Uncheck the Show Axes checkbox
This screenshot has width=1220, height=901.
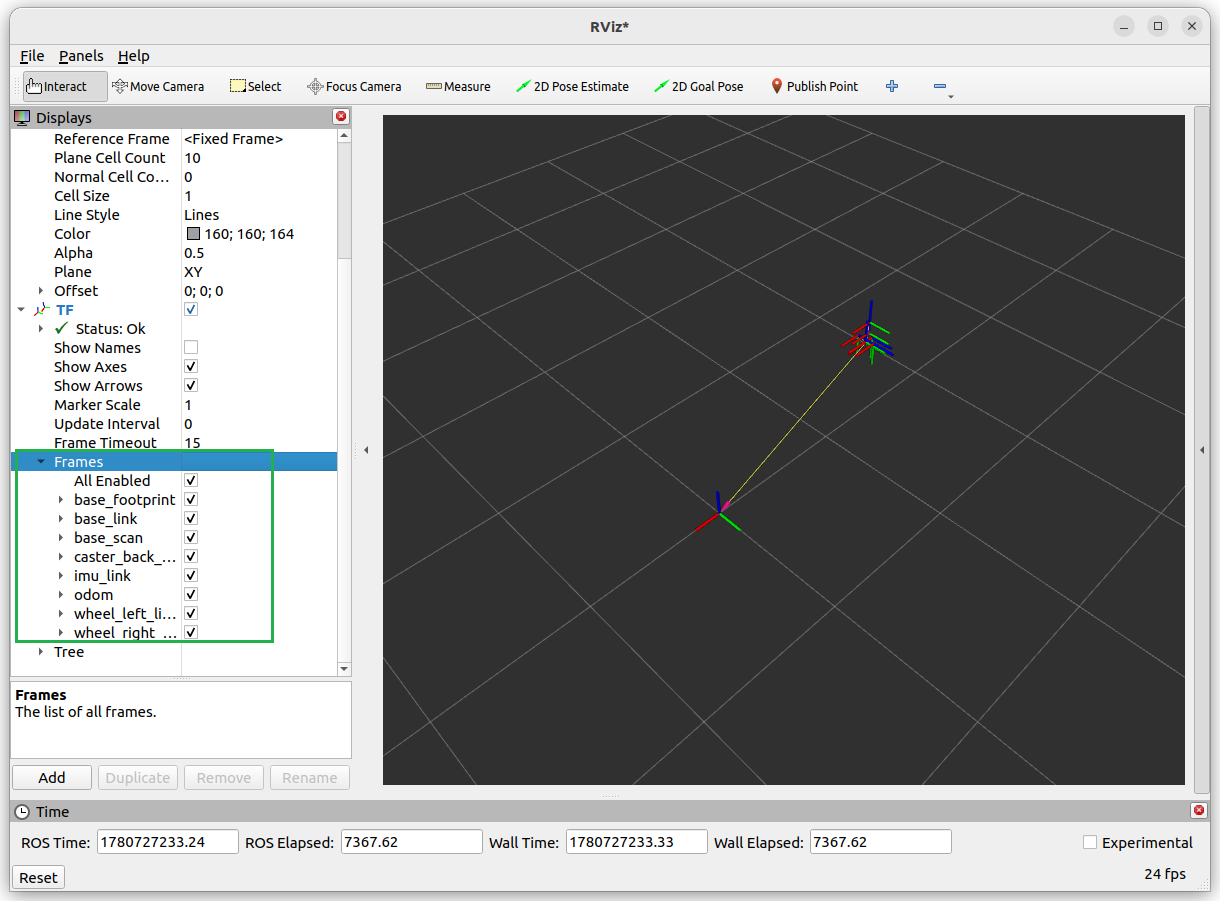point(191,367)
